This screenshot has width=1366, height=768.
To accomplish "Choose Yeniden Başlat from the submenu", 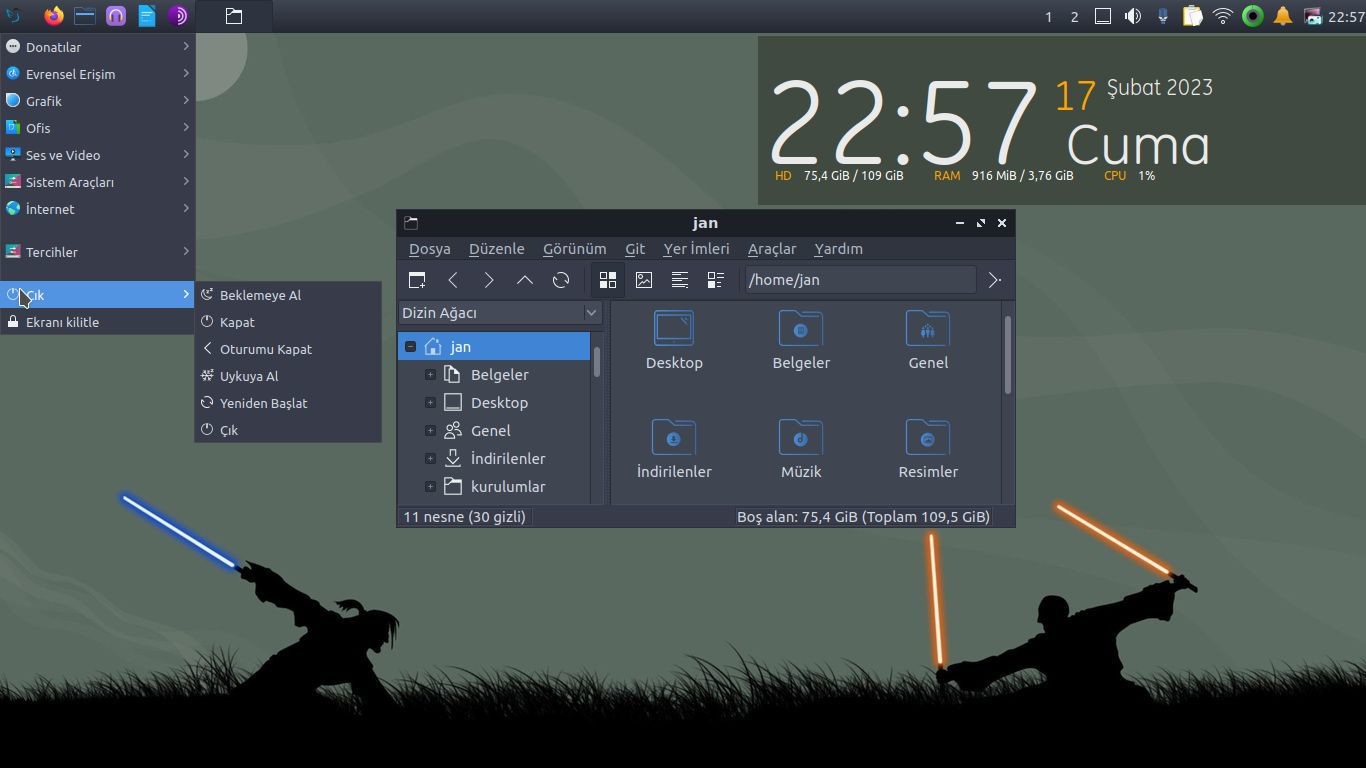I will (x=263, y=403).
